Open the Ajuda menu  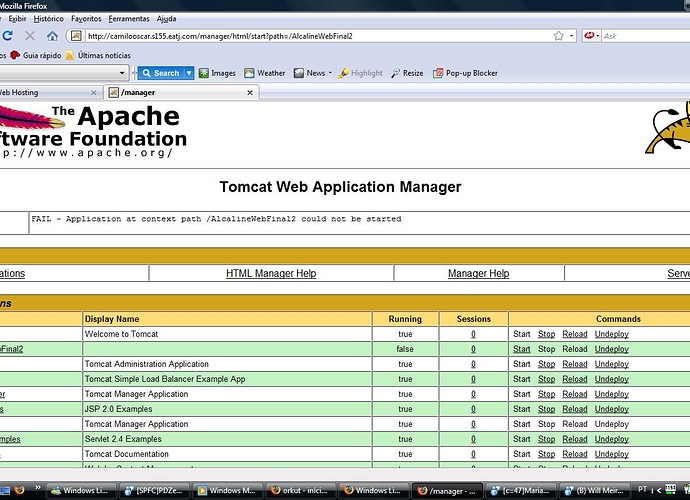tap(166, 18)
